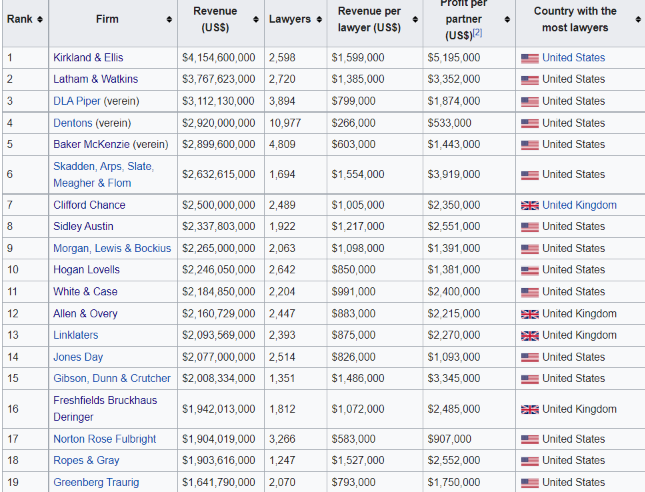Image resolution: width=645 pixels, height=492 pixels.
Task: Select revenue value $4,154,600,000
Action: (218, 58)
